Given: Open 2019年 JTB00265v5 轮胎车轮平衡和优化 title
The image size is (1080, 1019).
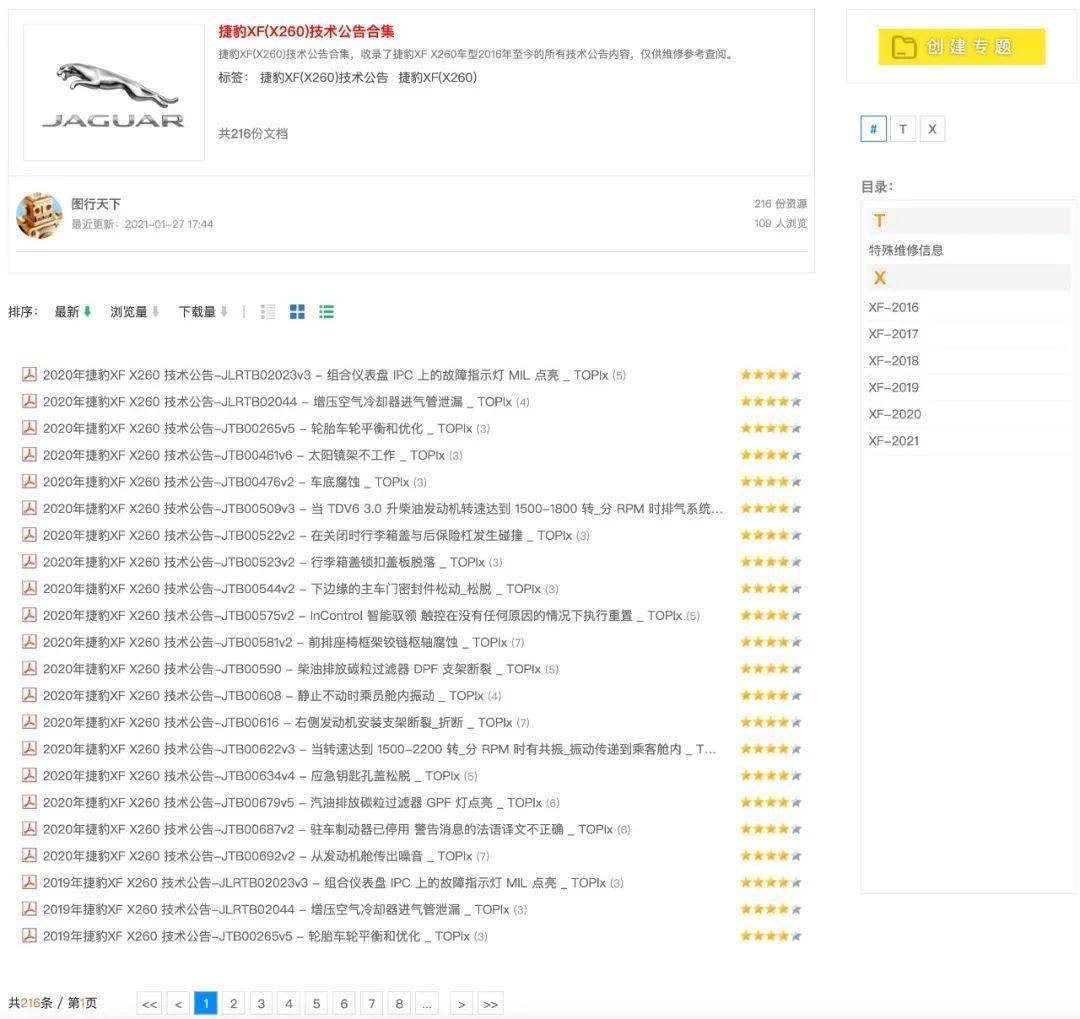Looking at the screenshot, I should tap(256, 936).
